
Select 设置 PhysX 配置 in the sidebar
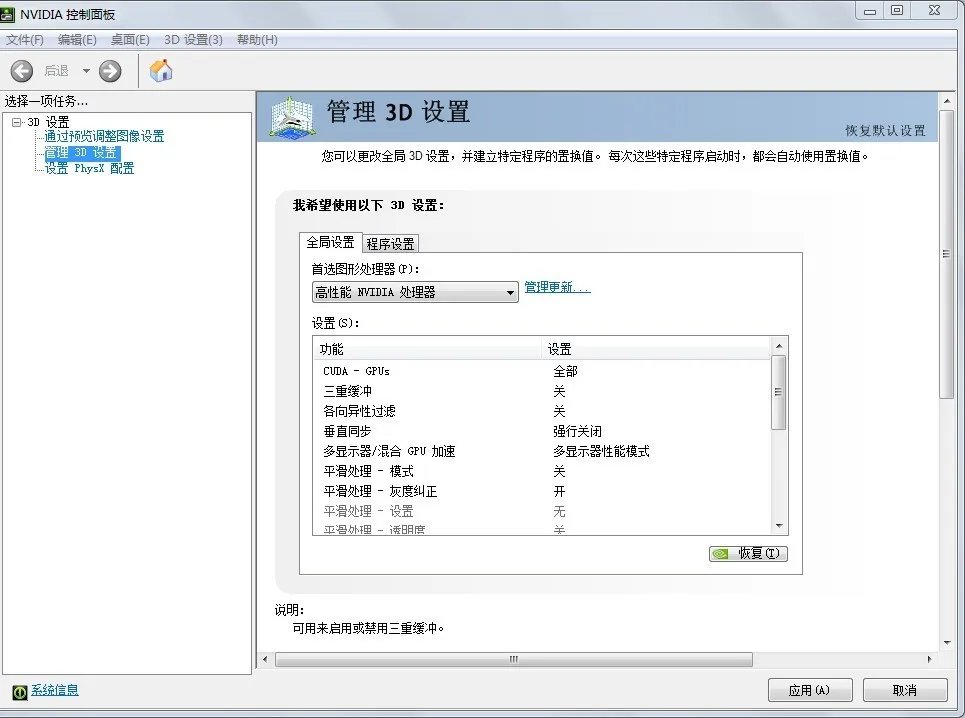click(88, 167)
